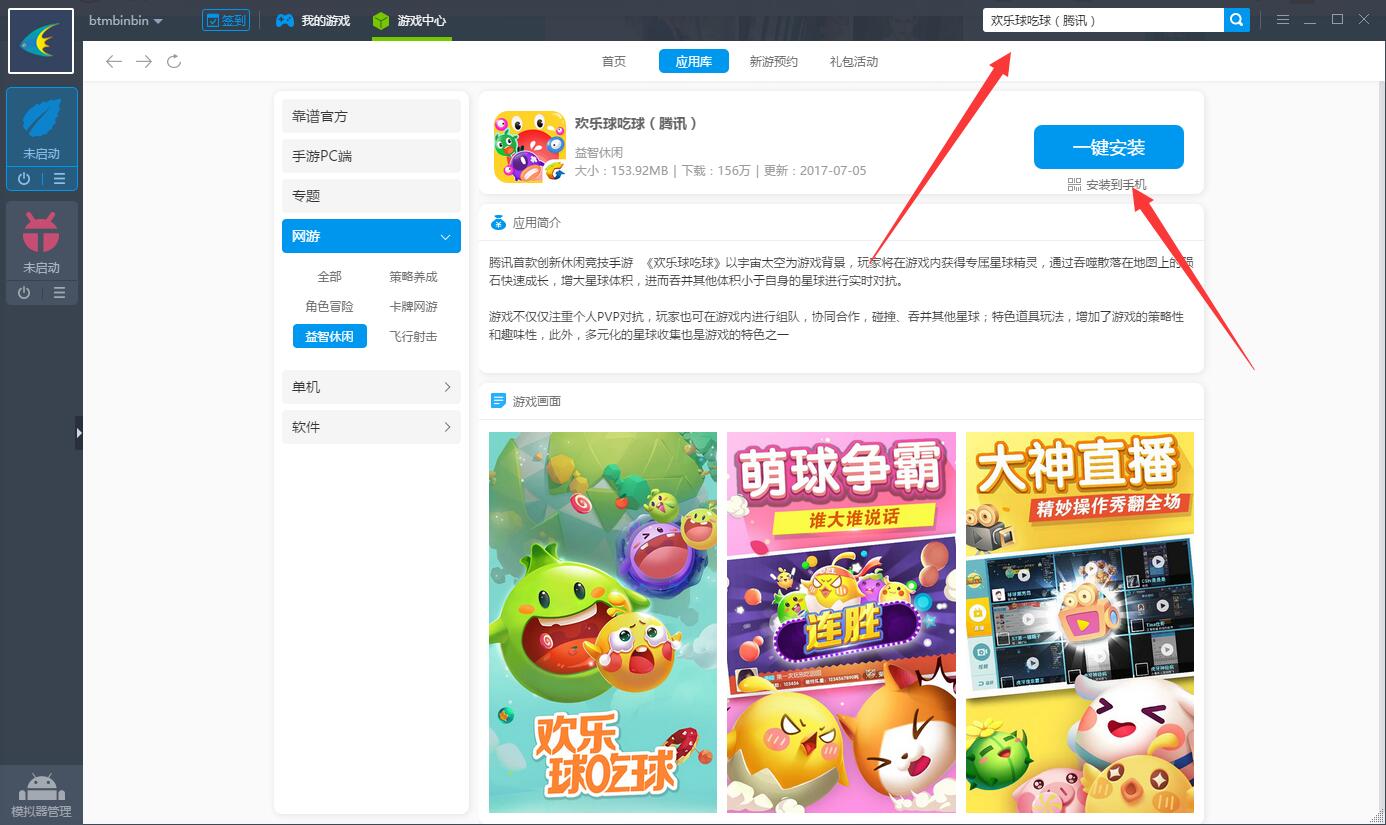Select 全部 under 网游
Viewport: 1386px width, 825px height.
(x=329, y=277)
